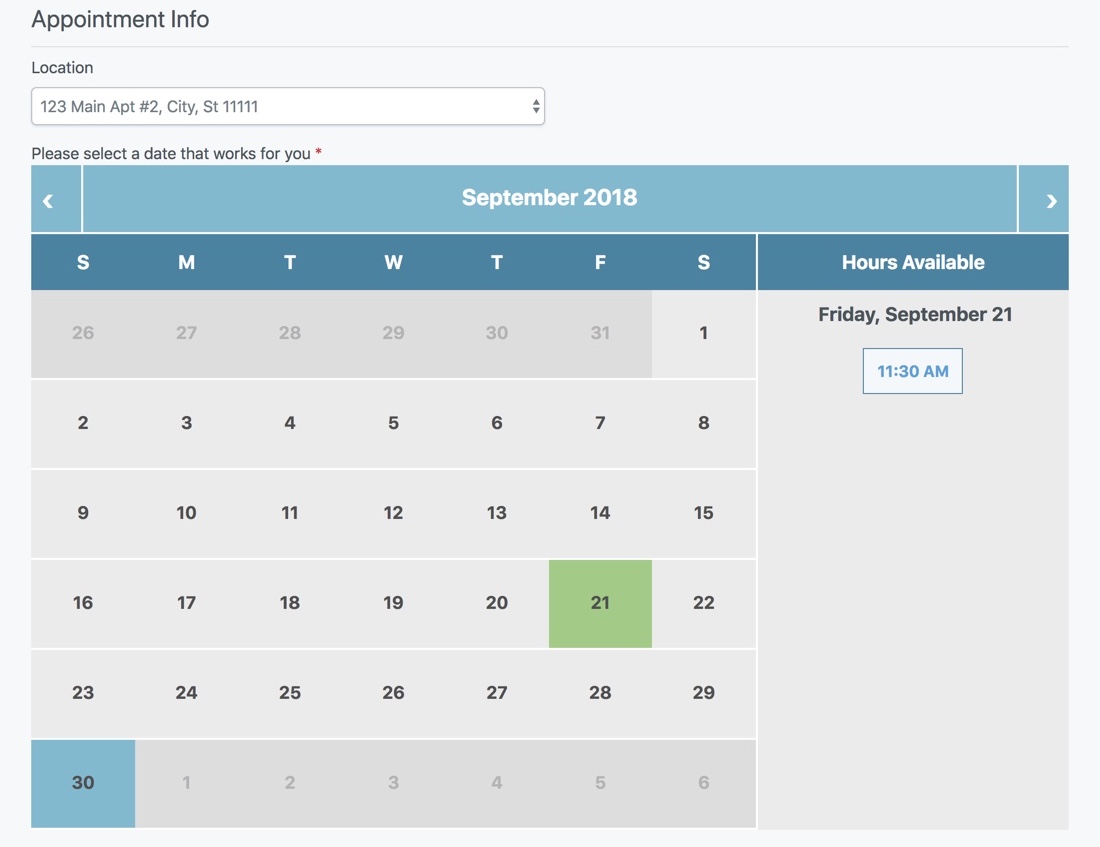
Task: Navigate to October using the next arrow
Action: click(1052, 199)
